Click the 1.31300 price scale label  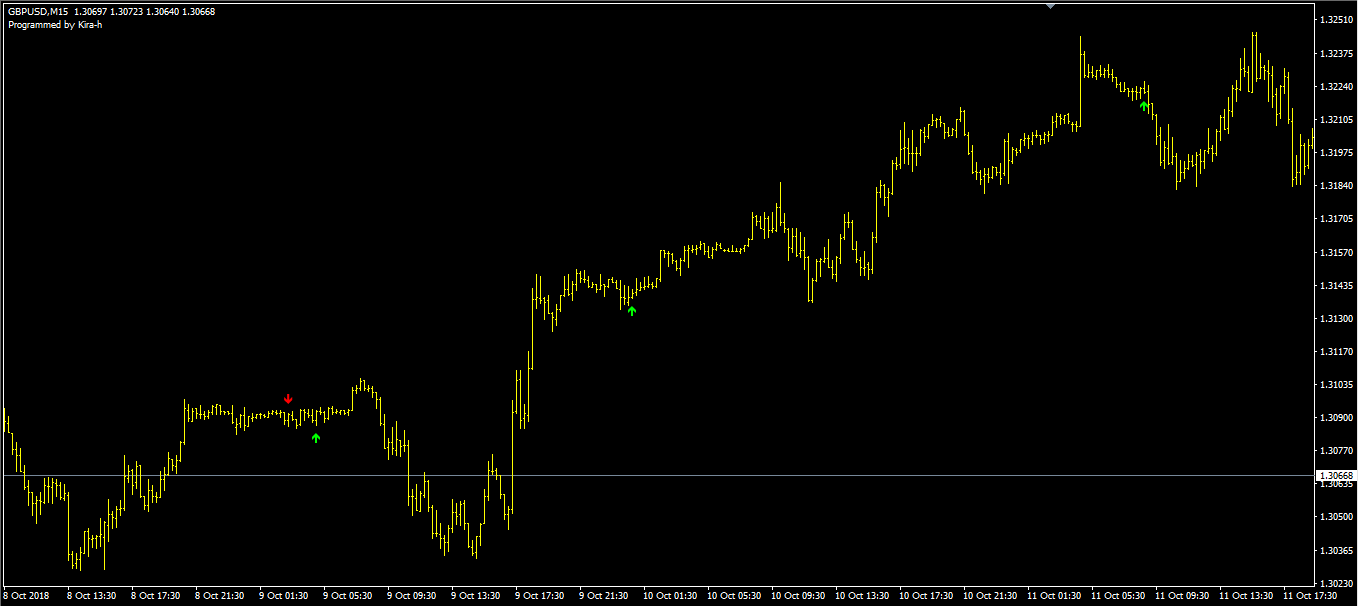pyautogui.click(x=1336, y=318)
